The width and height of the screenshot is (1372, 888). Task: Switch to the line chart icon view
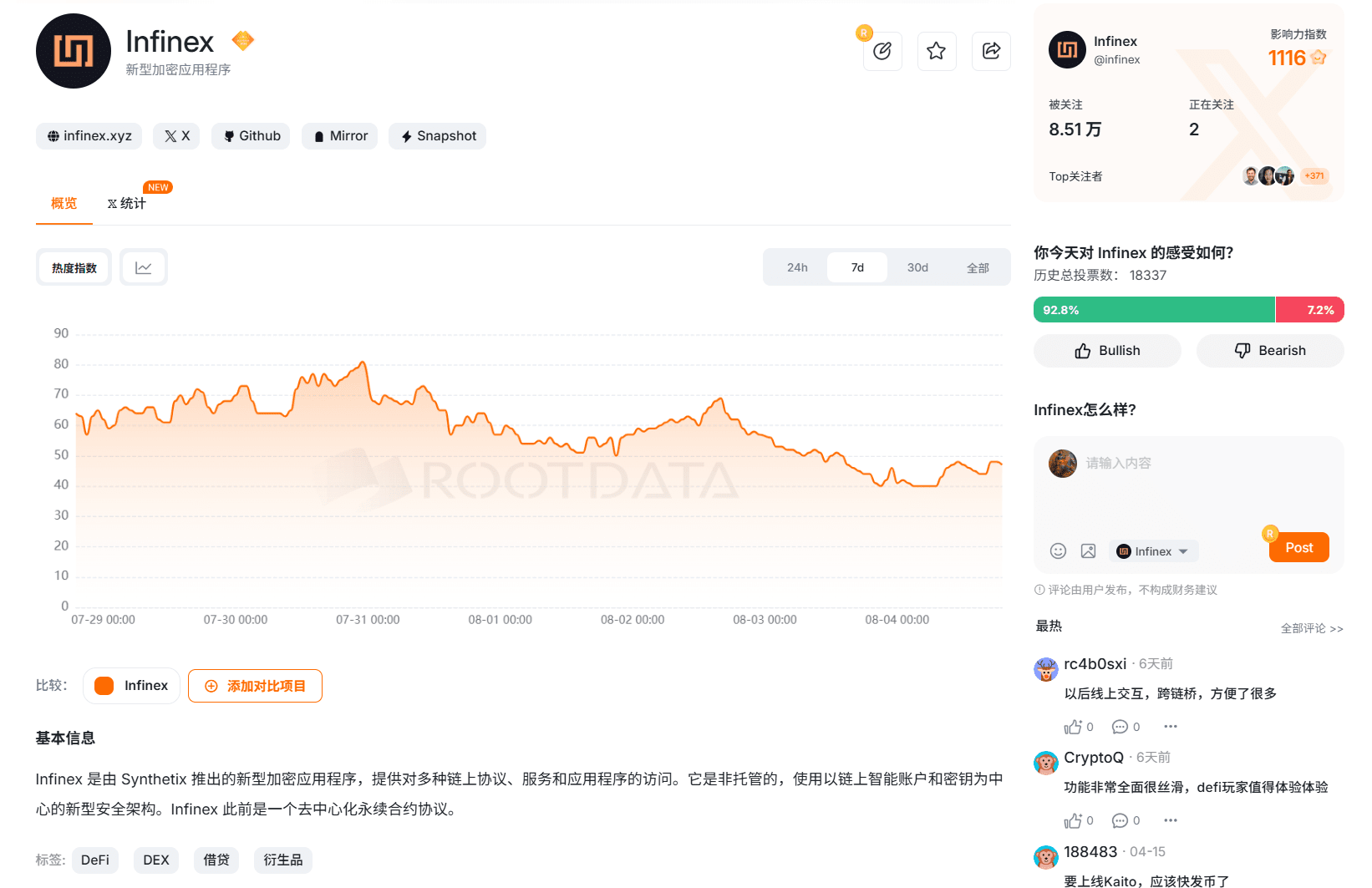pyautogui.click(x=144, y=267)
